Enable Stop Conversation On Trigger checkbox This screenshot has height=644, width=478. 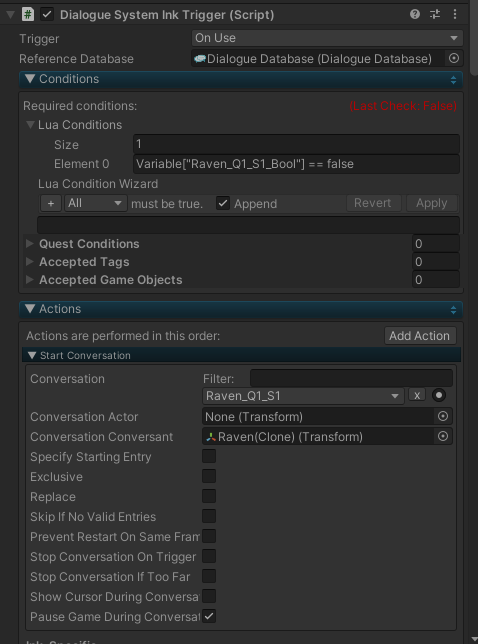[209, 557]
